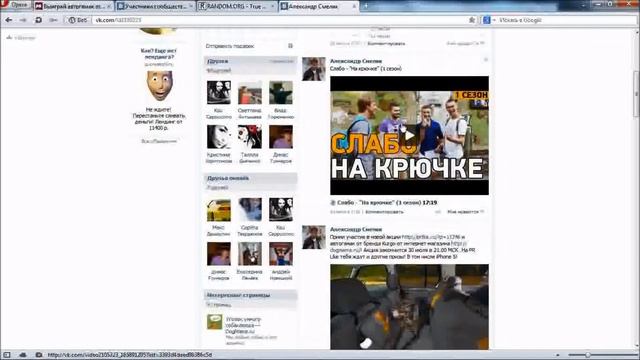Open a new browser tab
640x360 pixels.
tap(366, 6)
